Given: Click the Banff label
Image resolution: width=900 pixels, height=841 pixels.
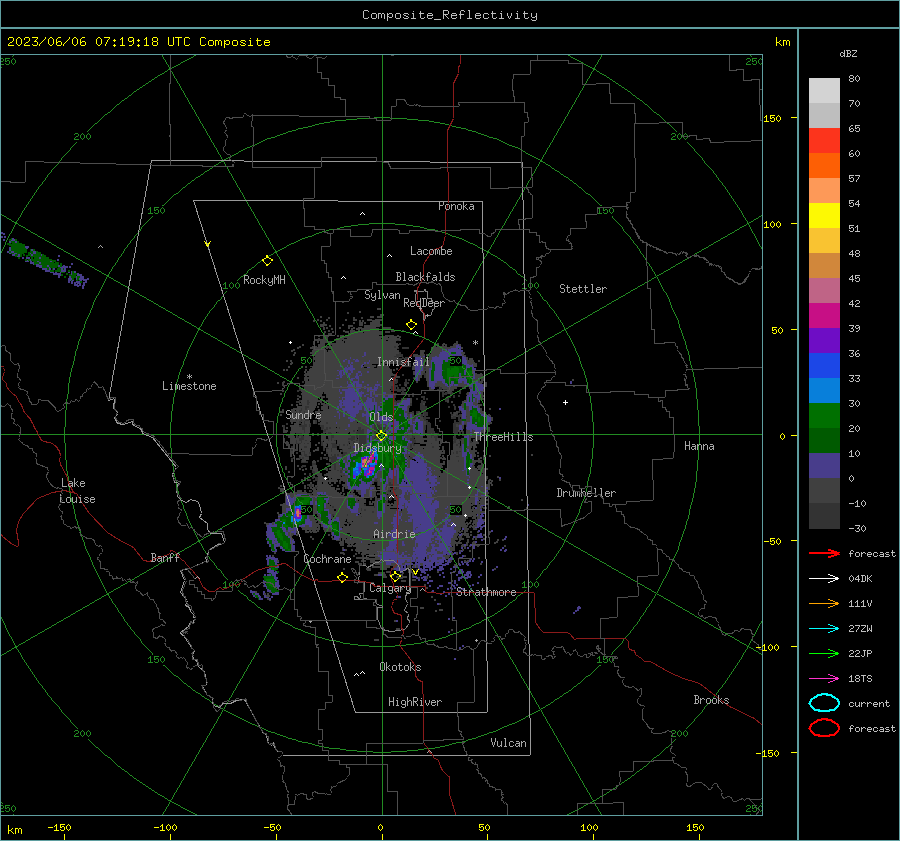Looking at the screenshot, I should tap(165, 557).
